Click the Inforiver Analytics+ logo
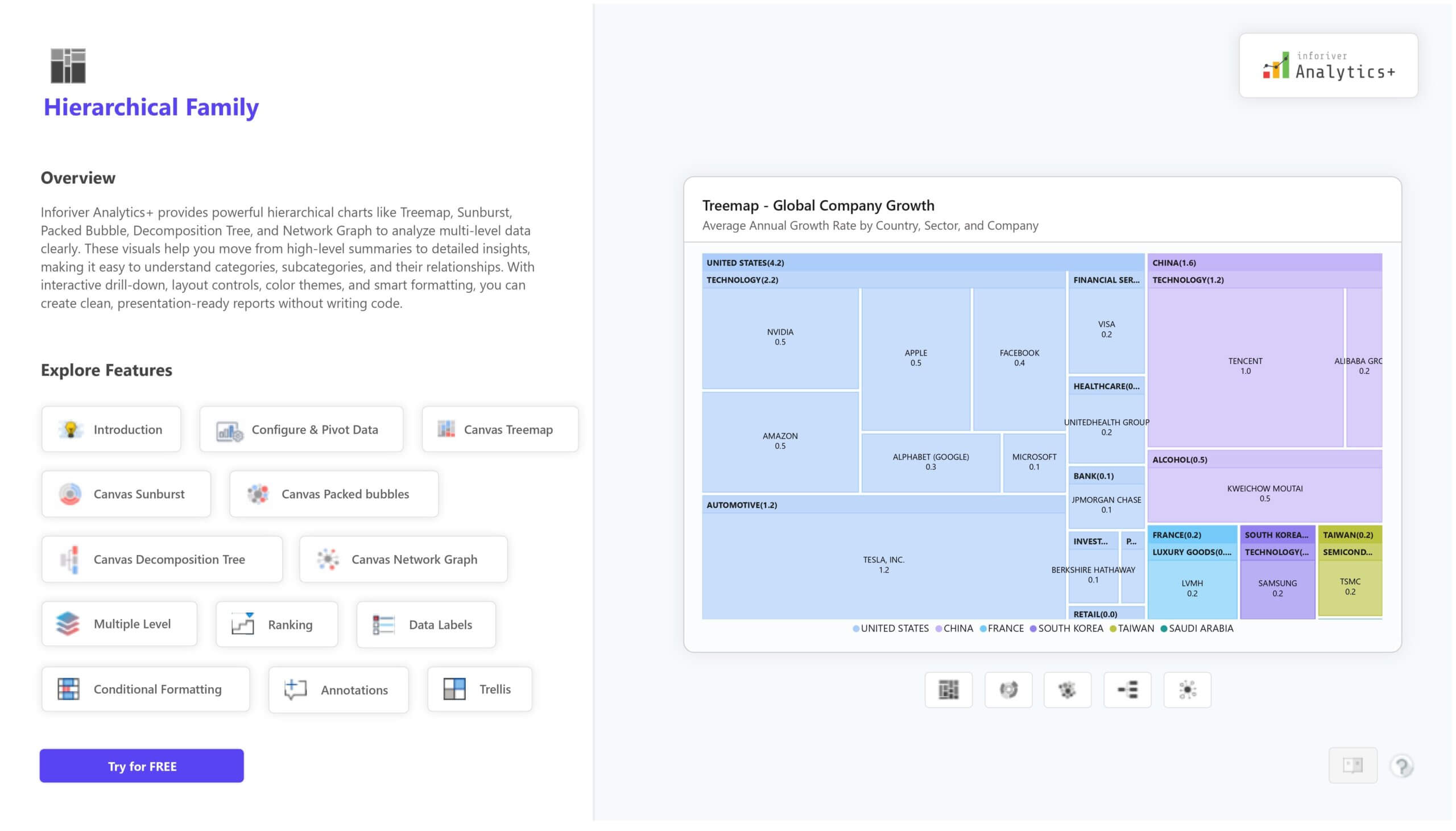Screen dimensions: 1456x831 pos(1327,65)
